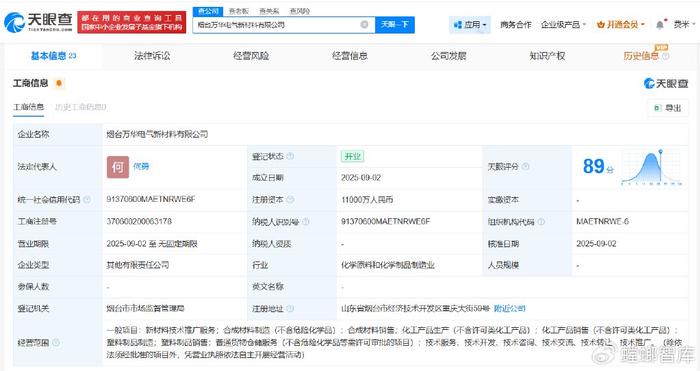This screenshot has width=700, height=371.
Task: Switch to the 知识产权 tab
Action: coord(547,56)
